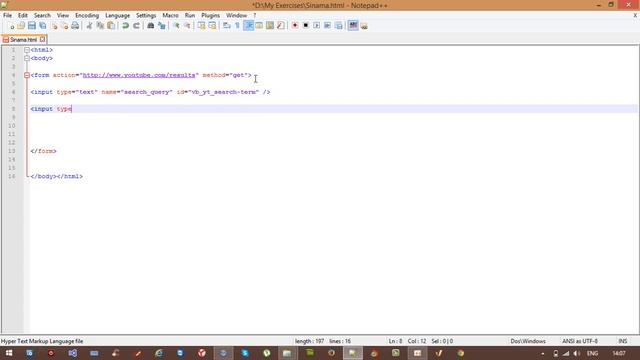The image size is (640, 360).
Task: Click the Ln : 8 Col : 12 status
Action: coord(407,341)
